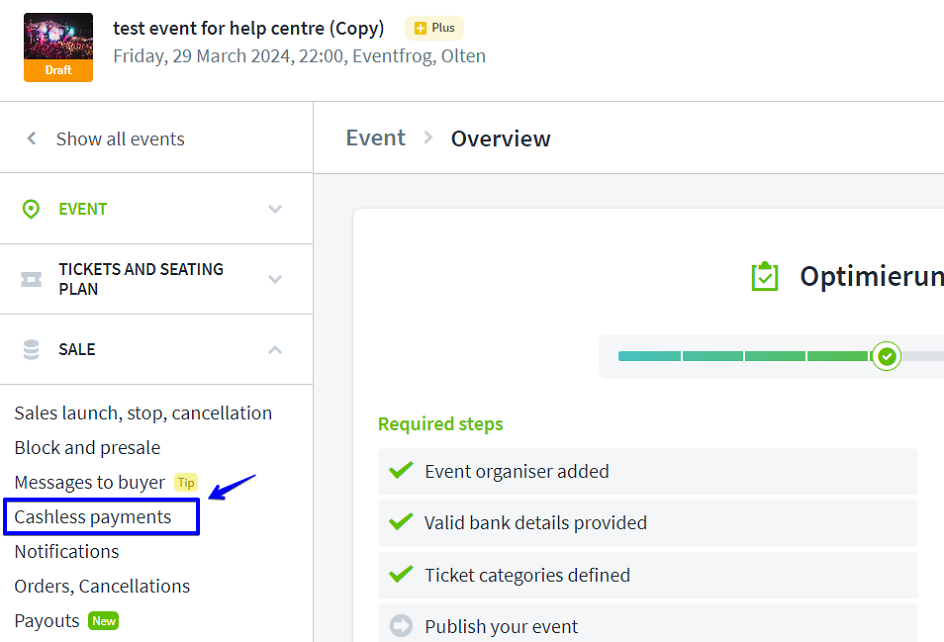
Task: Click the back arrow beside Show all events
Action: (x=32, y=139)
